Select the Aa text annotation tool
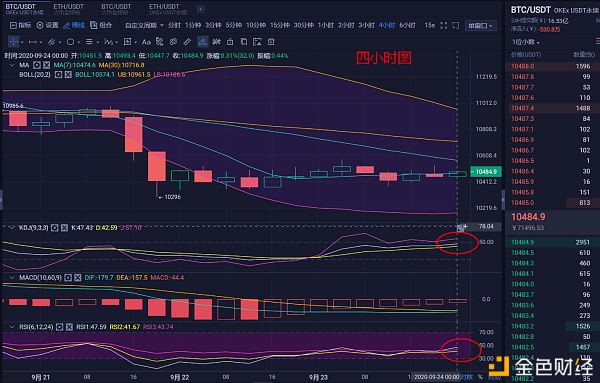The height and width of the screenshot is (383, 600). click(146, 42)
